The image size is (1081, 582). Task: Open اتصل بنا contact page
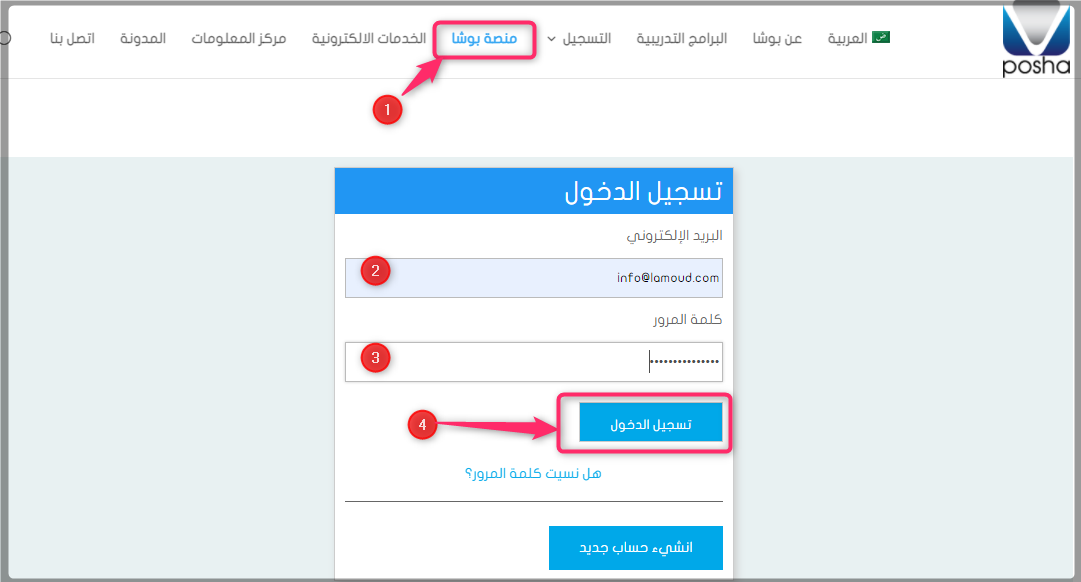pos(72,38)
